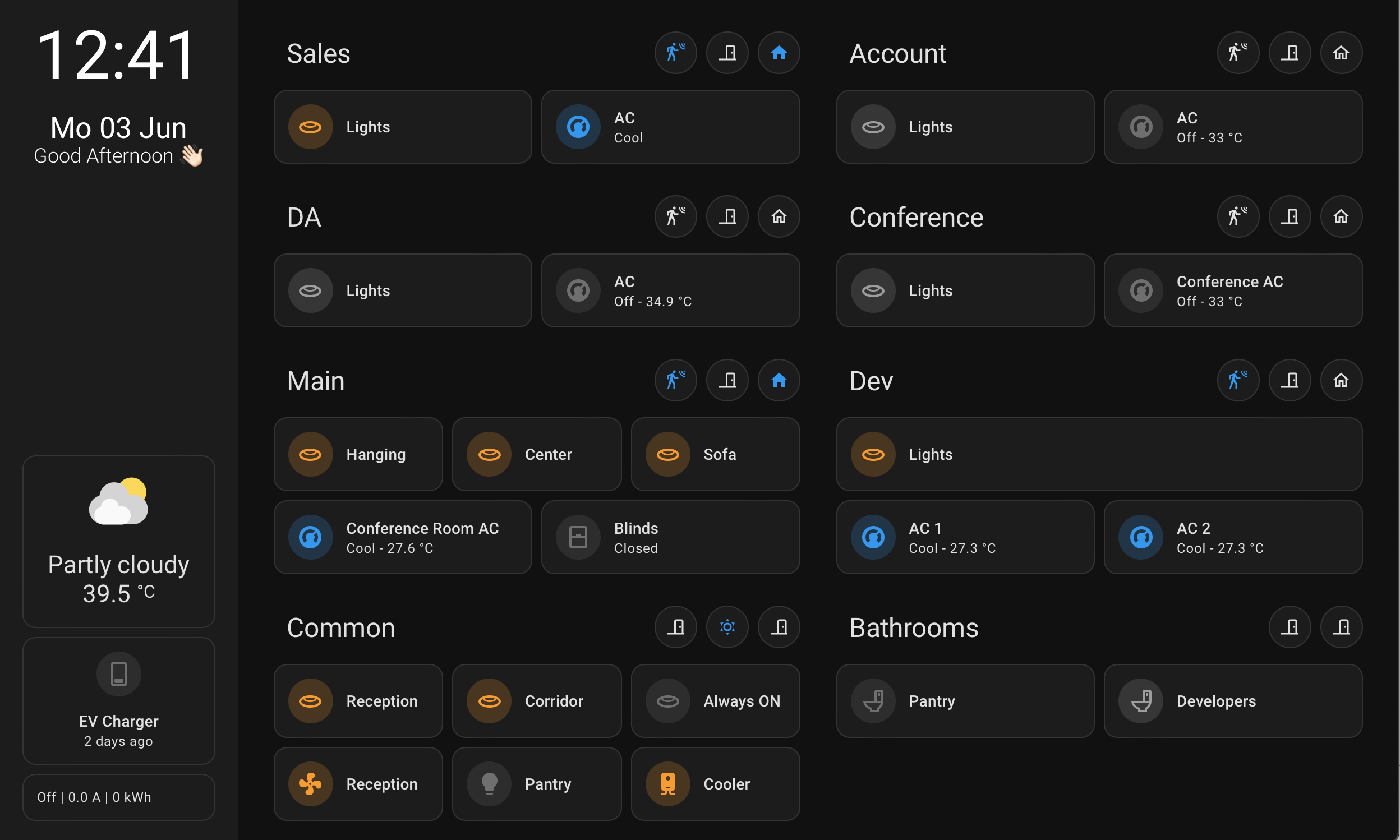
Task: Click the fan icon for Common Reception
Action: point(310,784)
